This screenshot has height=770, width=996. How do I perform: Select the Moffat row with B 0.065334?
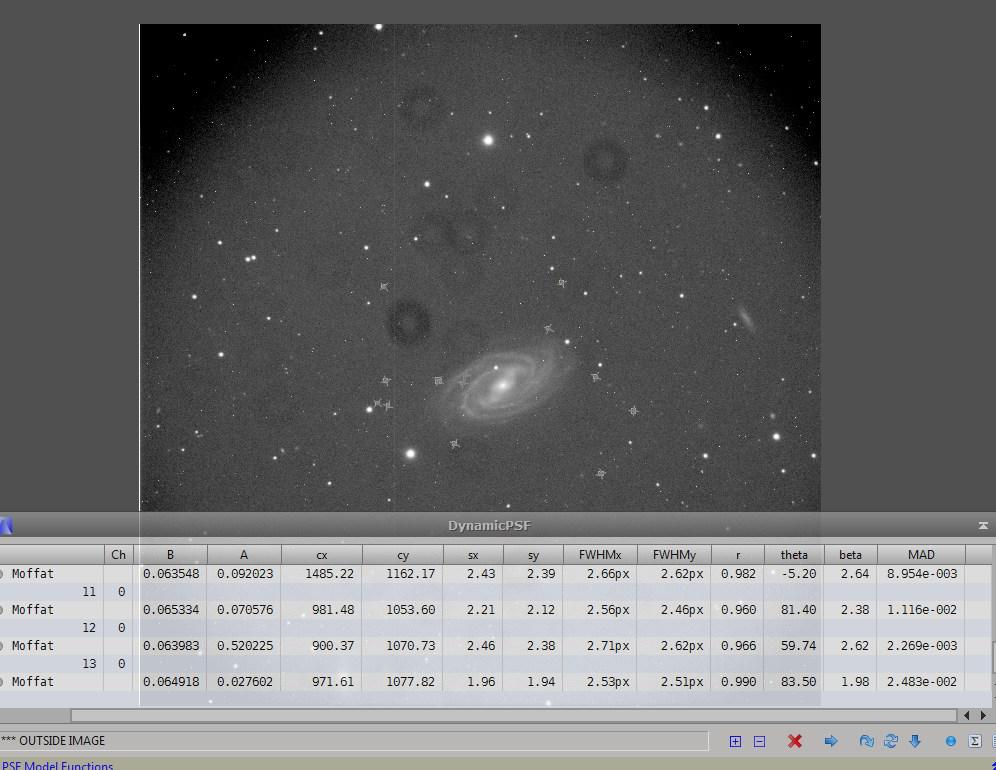pos(495,610)
